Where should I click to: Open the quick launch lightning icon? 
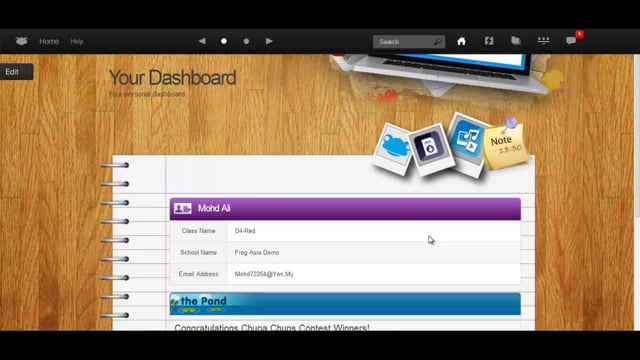pyautogui.click(x=489, y=41)
